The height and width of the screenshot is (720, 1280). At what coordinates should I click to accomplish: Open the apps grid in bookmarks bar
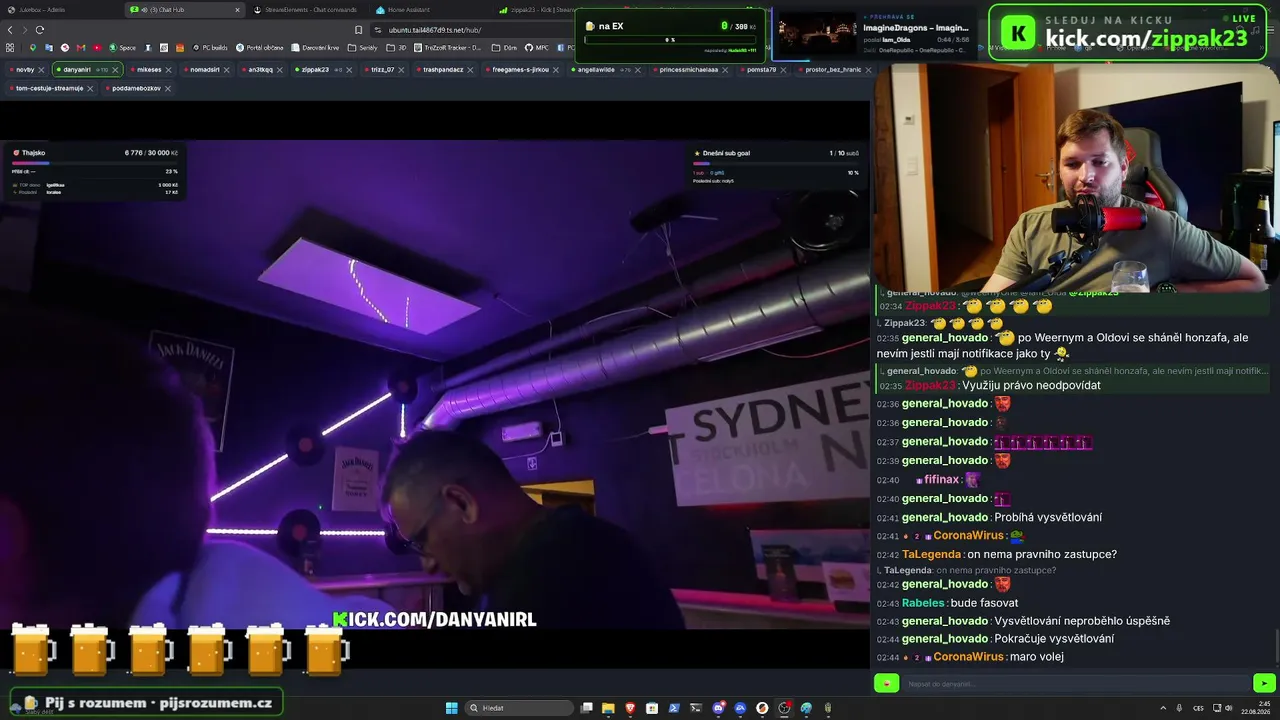click(x=10, y=47)
